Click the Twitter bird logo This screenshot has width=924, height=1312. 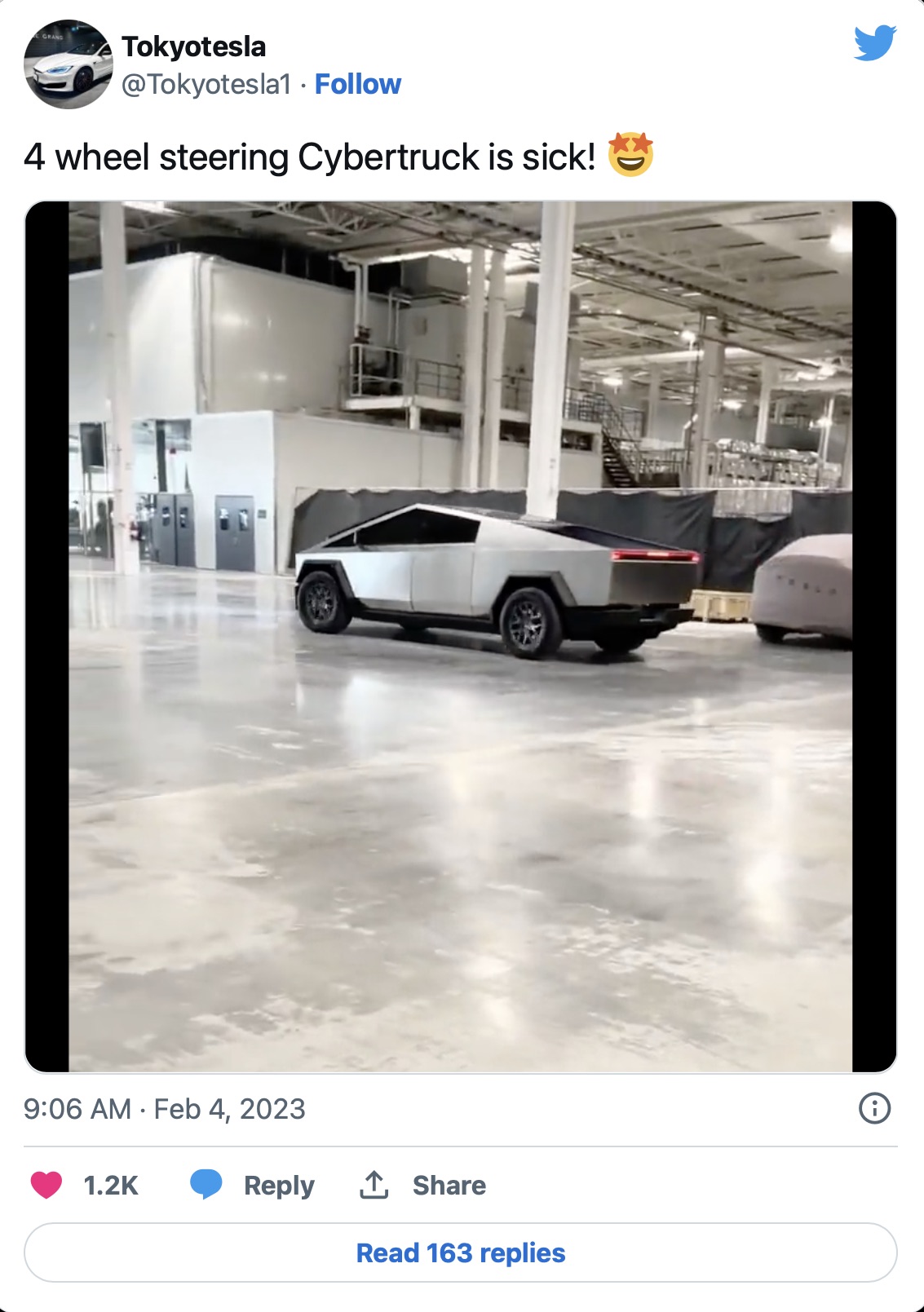coord(875,43)
